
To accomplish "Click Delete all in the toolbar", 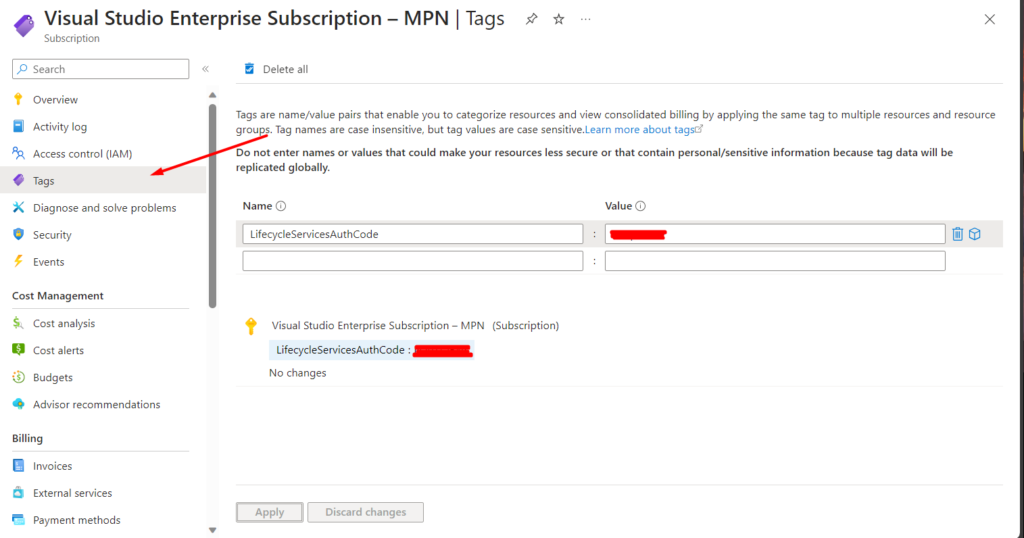I will pos(276,69).
